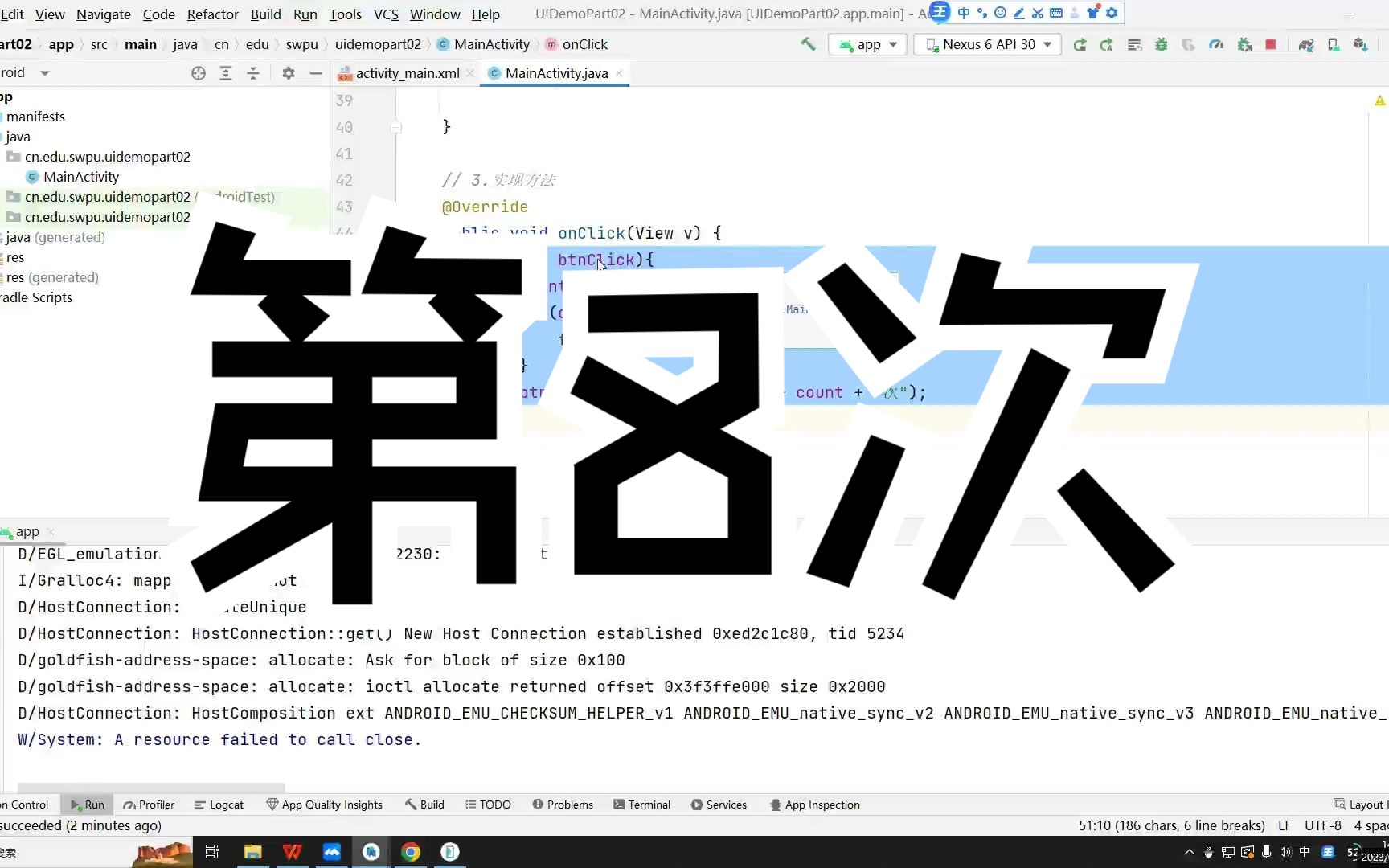The width and height of the screenshot is (1389, 868).
Task: Start debugging with the Debug bug icon
Action: pos(1161,44)
